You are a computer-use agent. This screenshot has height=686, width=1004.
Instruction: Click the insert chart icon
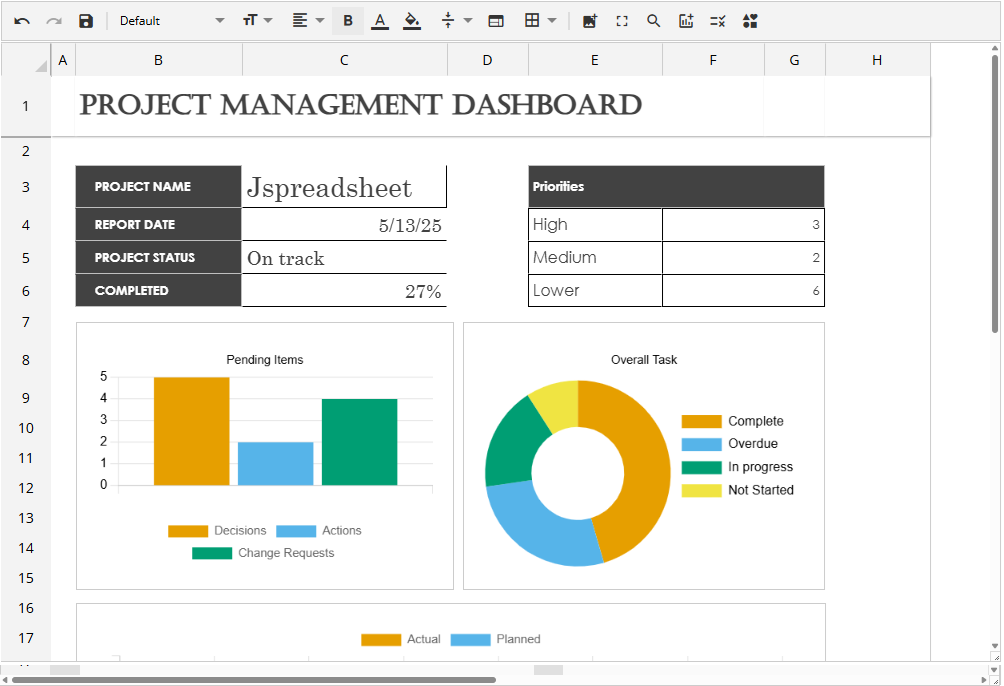[x=686, y=21]
